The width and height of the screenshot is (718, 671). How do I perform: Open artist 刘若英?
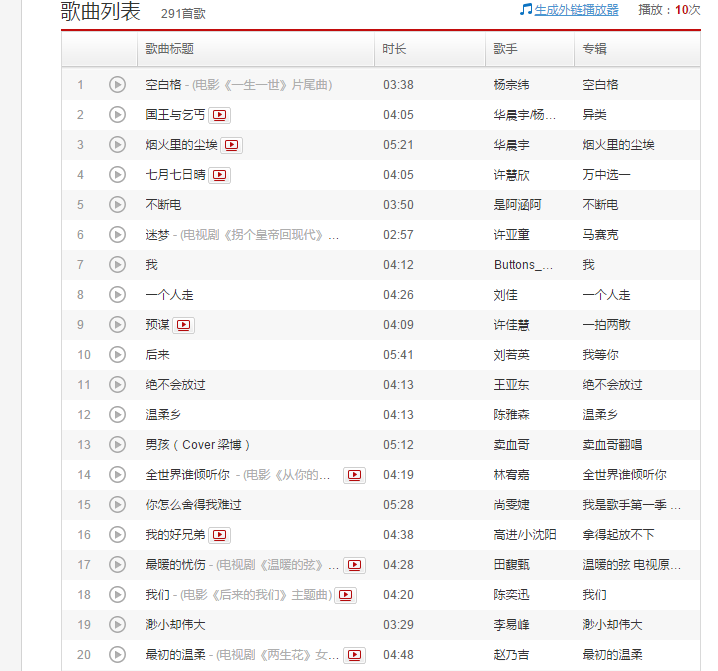[511, 355]
